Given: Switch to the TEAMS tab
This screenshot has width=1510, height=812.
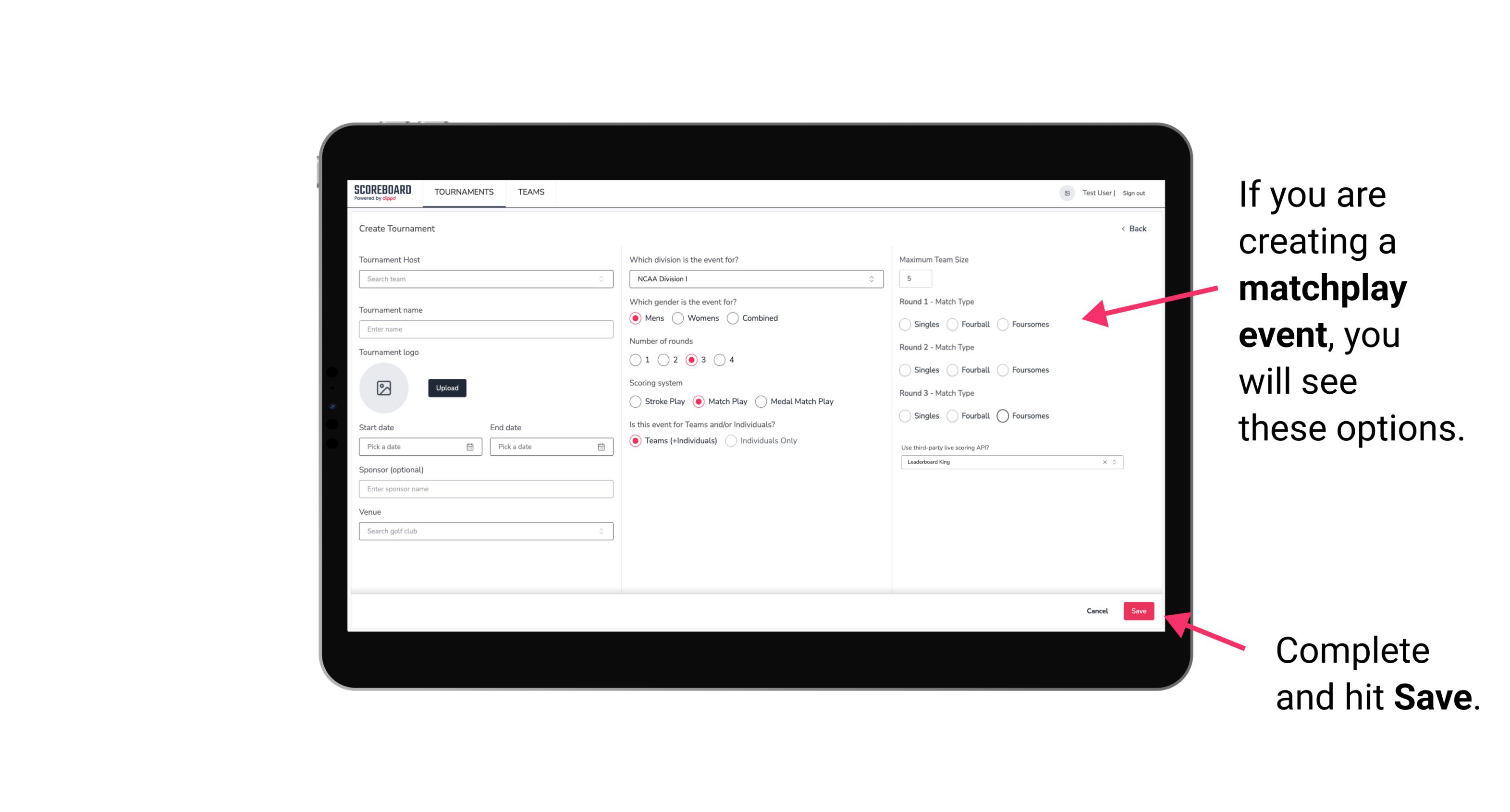Looking at the screenshot, I should point(530,192).
